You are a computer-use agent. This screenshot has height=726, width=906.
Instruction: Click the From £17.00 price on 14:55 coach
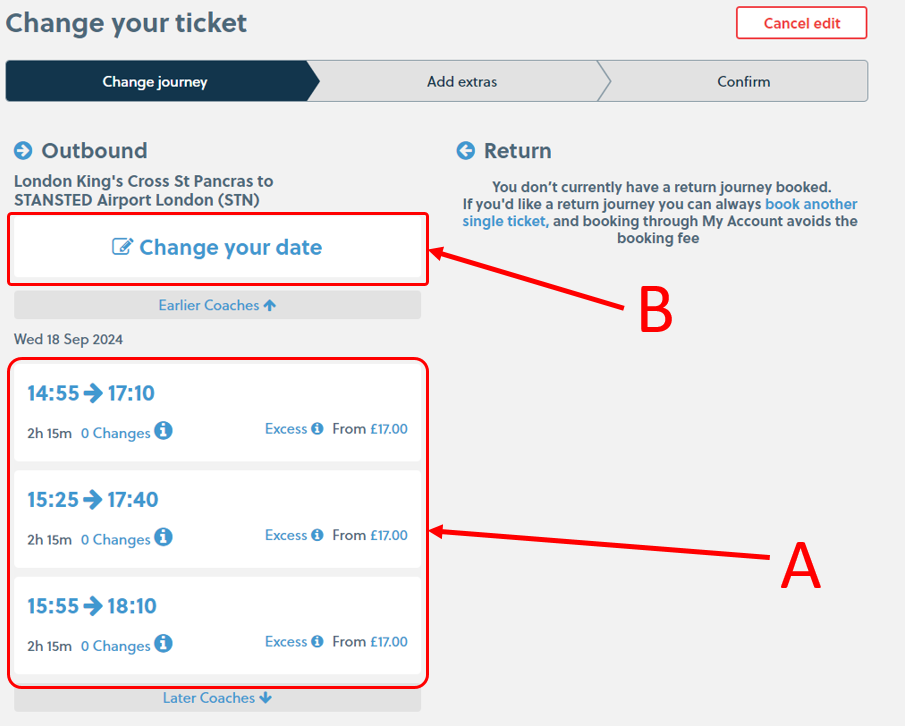[370, 428]
